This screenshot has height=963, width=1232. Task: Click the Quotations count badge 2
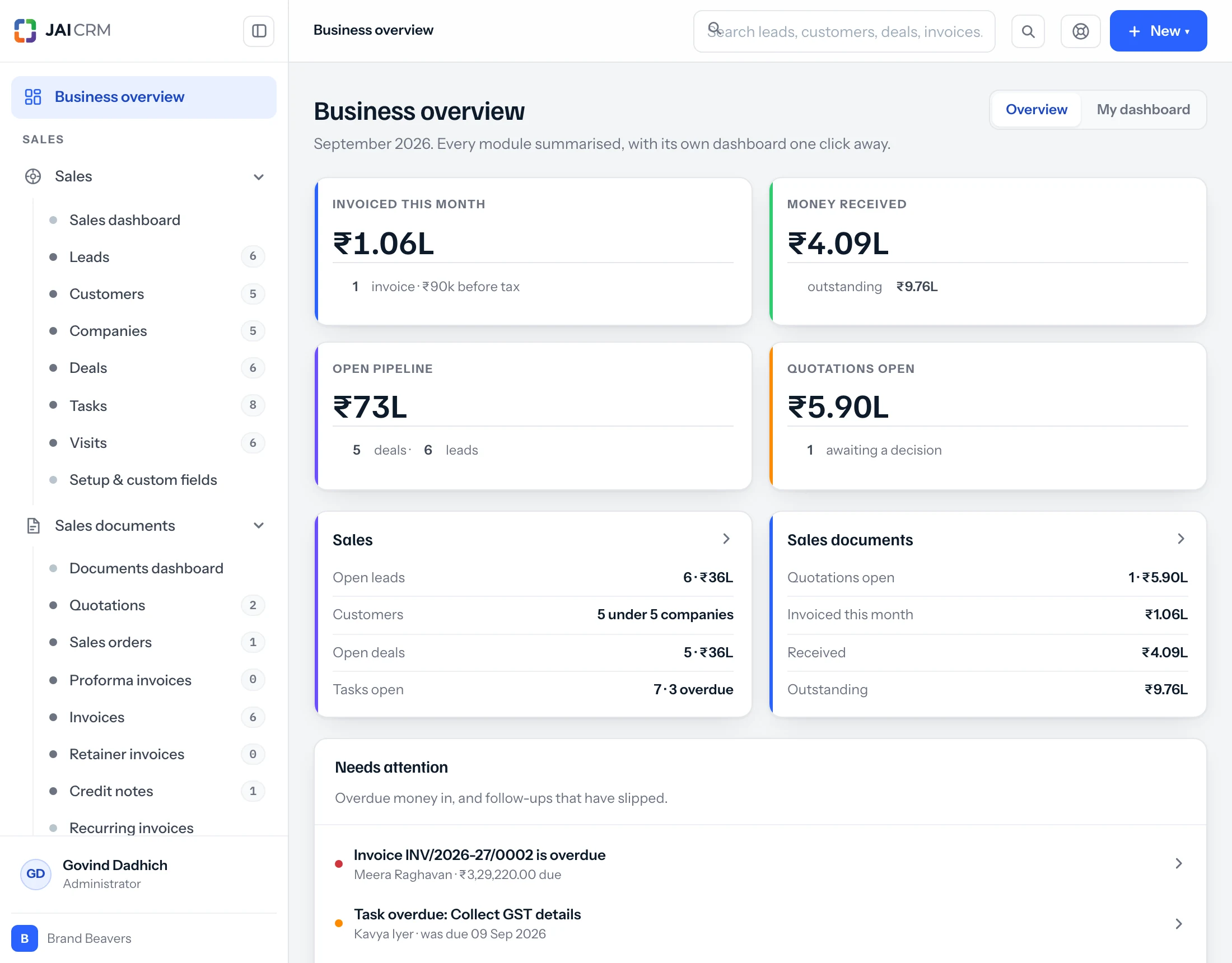tap(253, 605)
